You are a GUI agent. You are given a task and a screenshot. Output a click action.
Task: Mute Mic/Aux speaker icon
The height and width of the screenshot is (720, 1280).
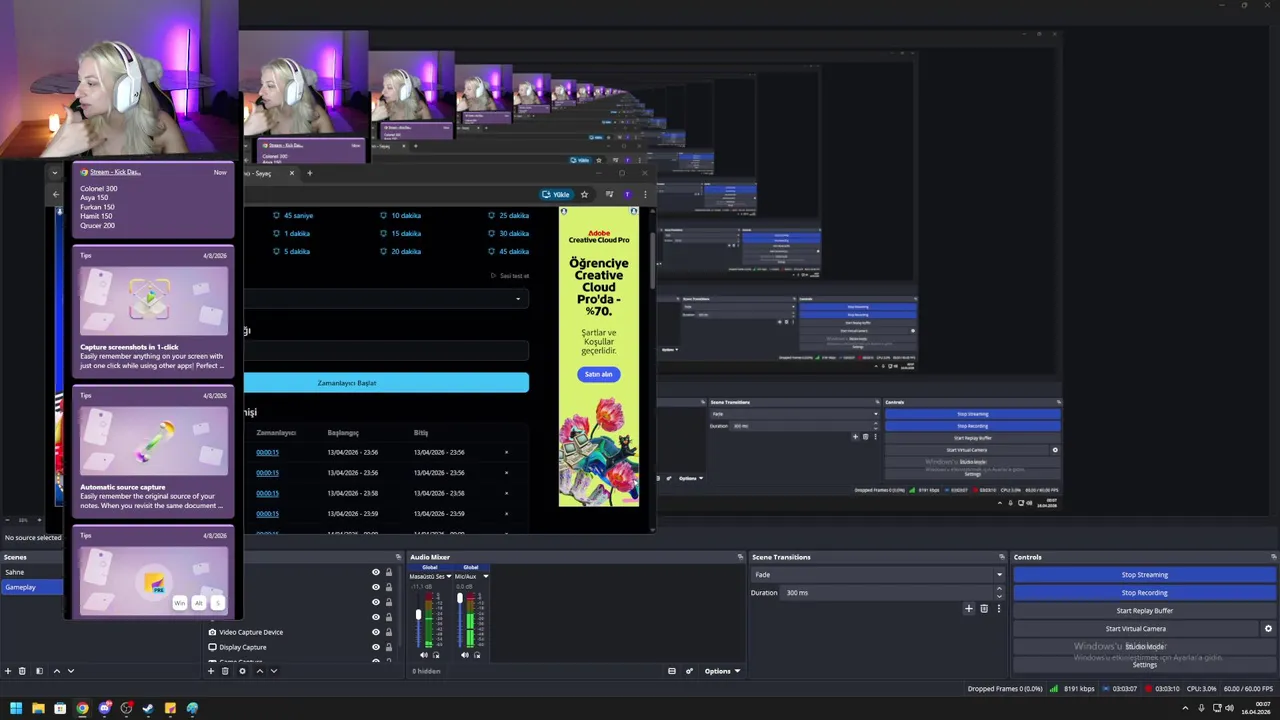pyautogui.click(x=465, y=655)
